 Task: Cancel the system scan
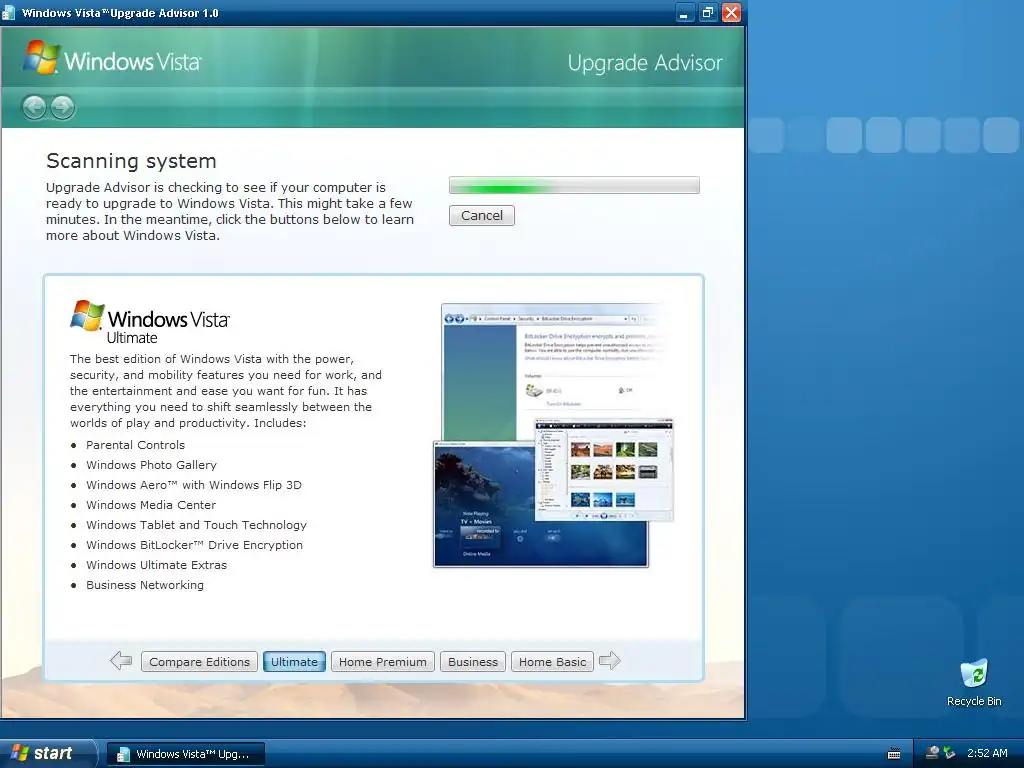click(x=482, y=216)
